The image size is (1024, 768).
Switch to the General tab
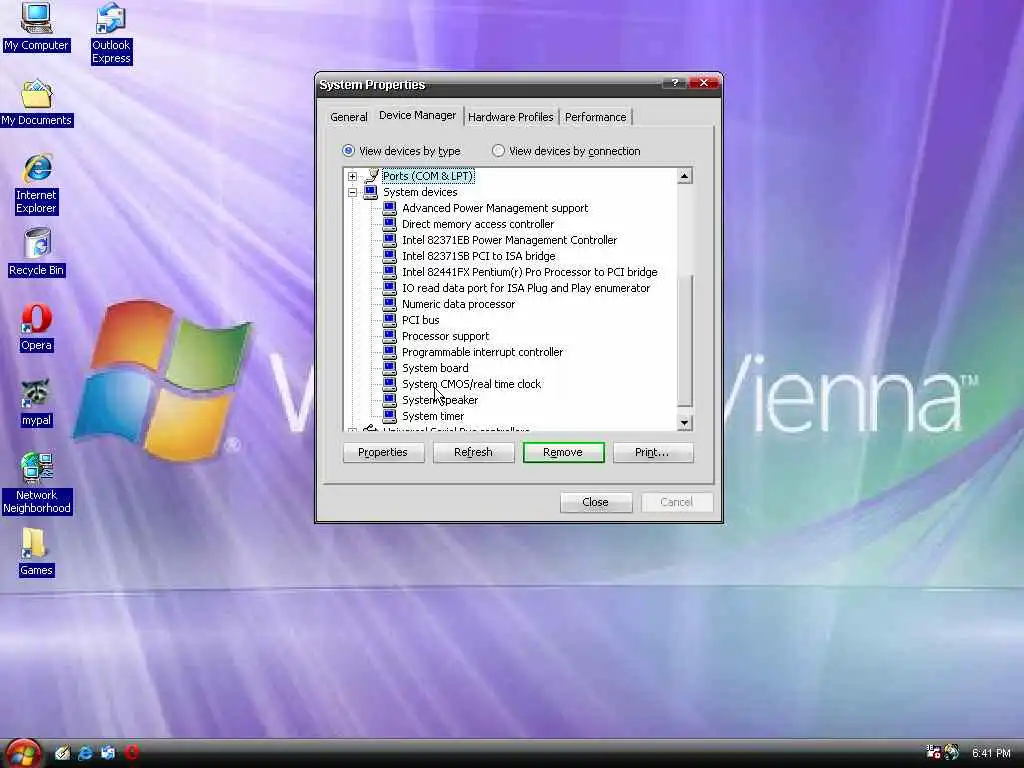click(349, 117)
